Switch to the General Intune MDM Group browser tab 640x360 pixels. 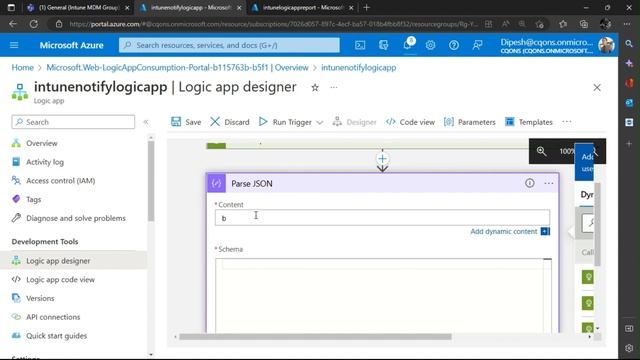[78, 7]
